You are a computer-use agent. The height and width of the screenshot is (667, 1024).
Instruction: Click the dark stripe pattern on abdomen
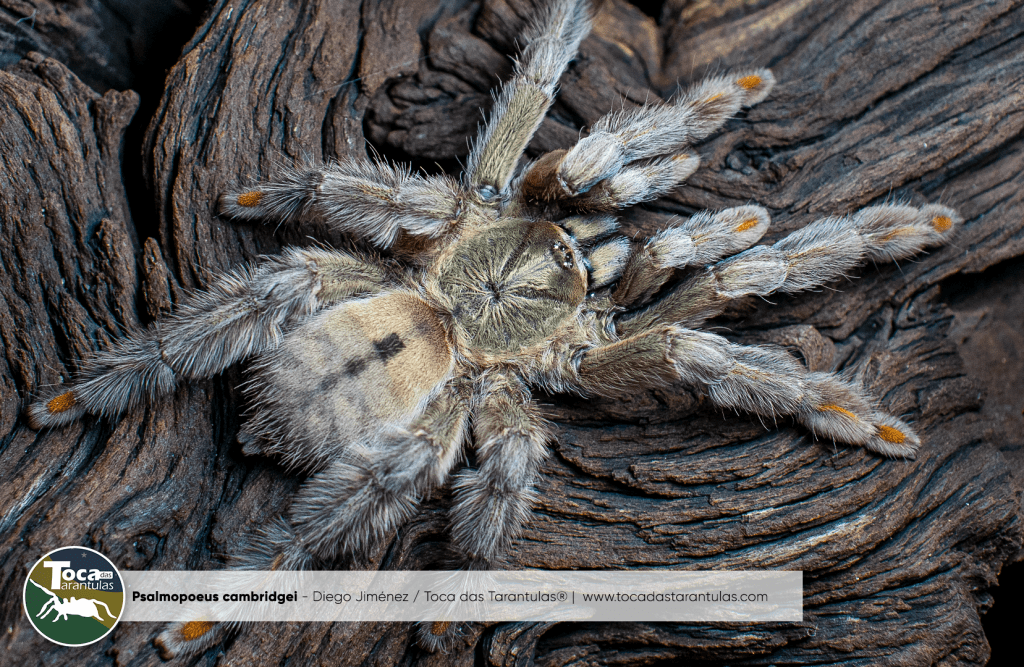[x=386, y=347]
